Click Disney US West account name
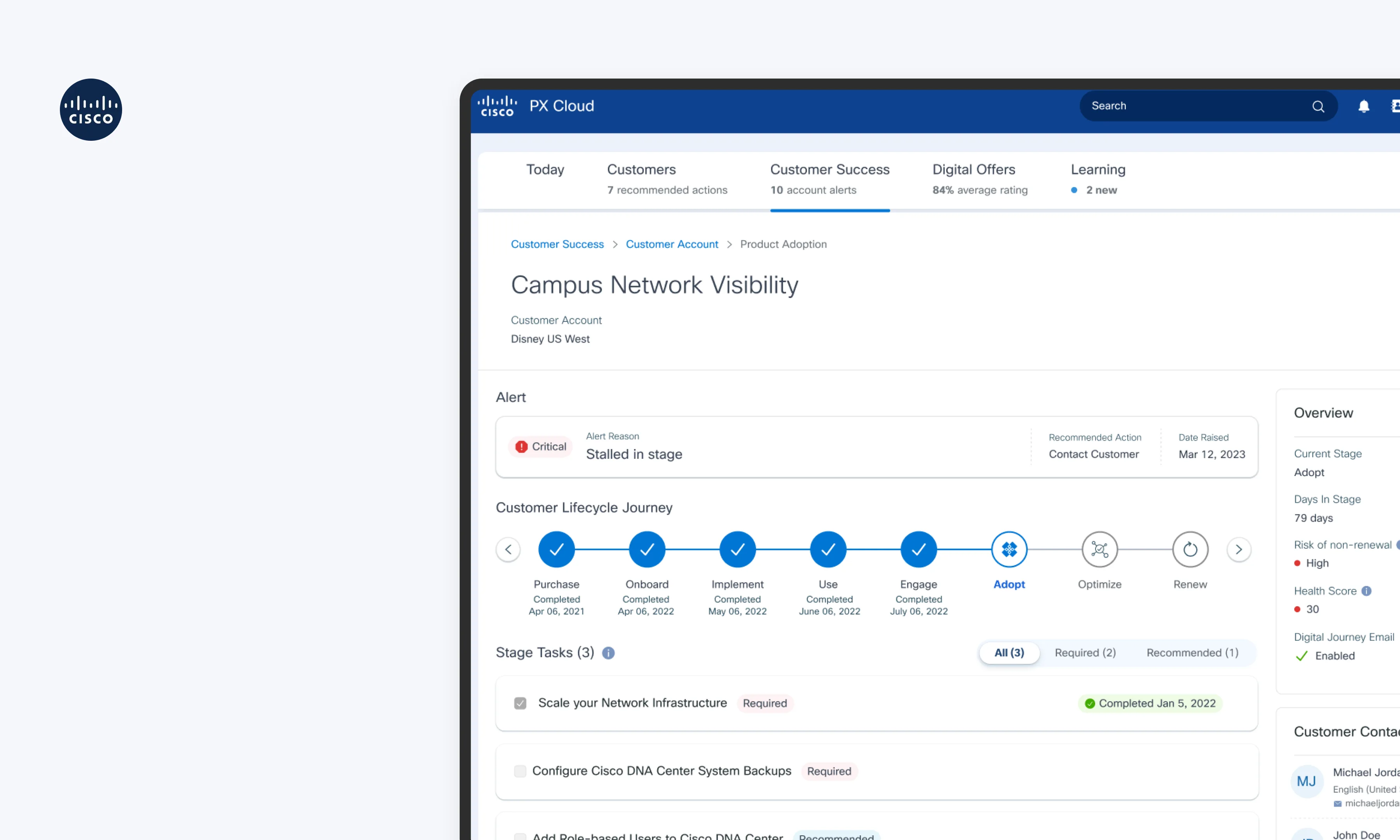1400x840 pixels. point(550,339)
